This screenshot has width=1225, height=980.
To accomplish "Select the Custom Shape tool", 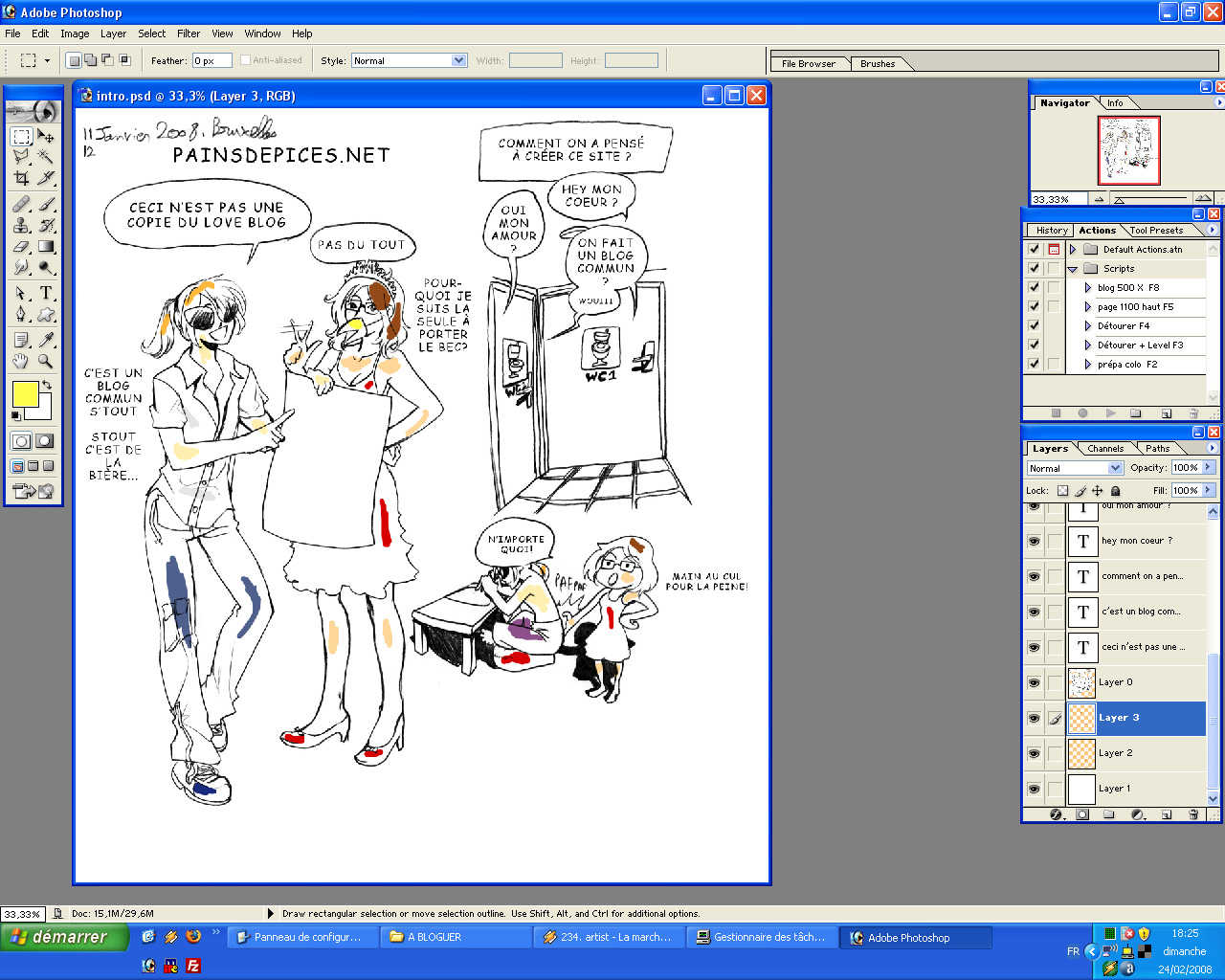I will 45,314.
